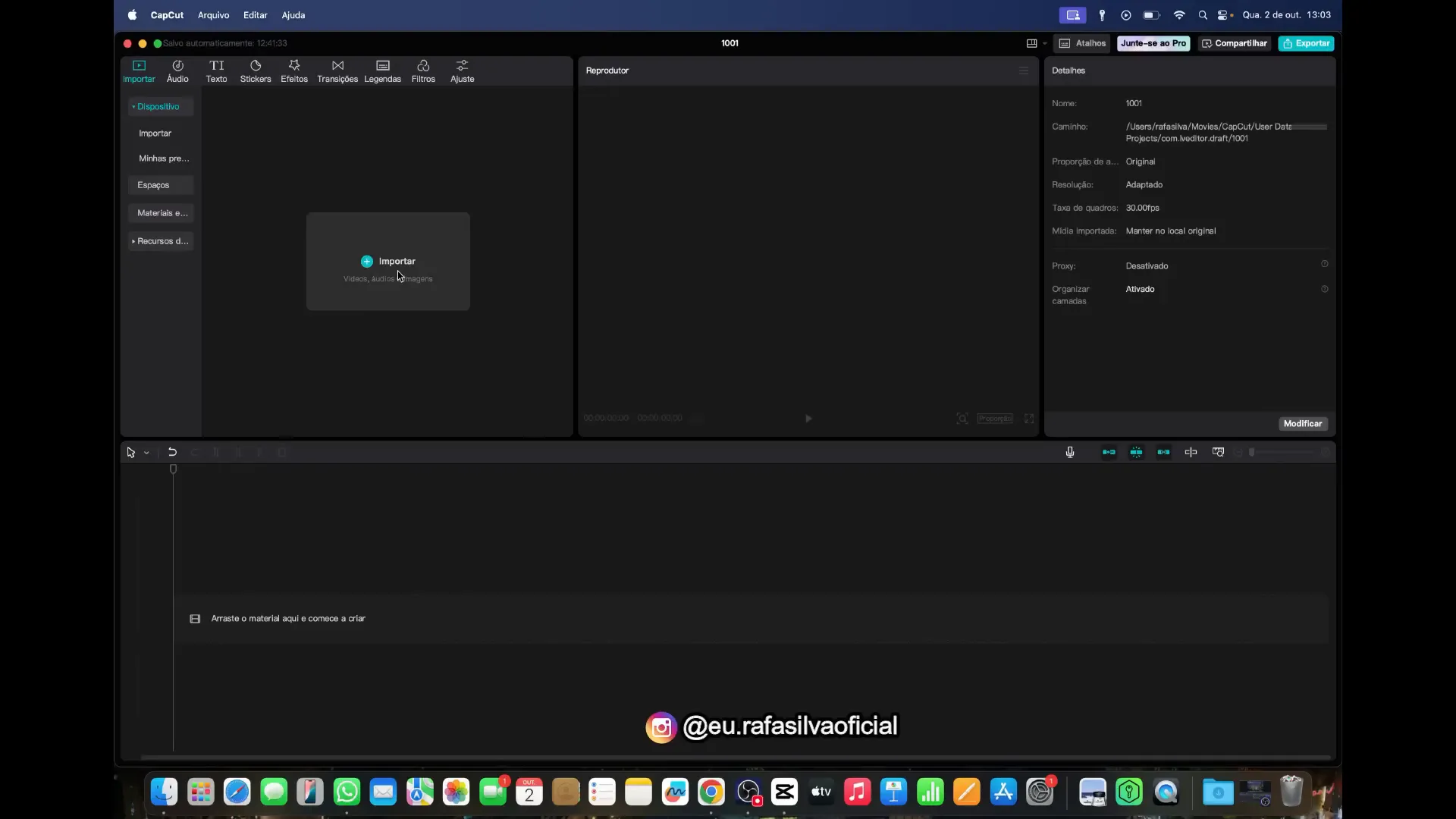Select Minhas pre... in the sidebar
The height and width of the screenshot is (819, 1456).
click(164, 158)
